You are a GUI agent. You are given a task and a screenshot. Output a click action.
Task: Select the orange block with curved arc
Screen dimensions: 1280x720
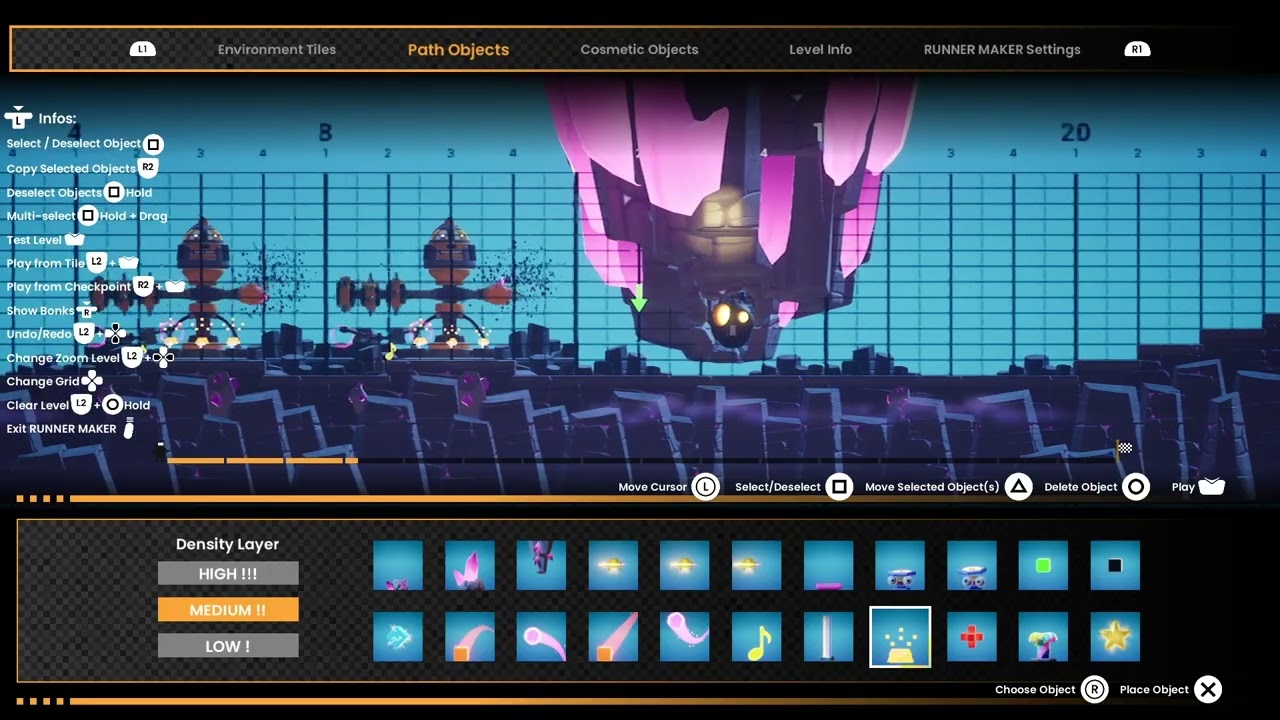click(x=470, y=637)
